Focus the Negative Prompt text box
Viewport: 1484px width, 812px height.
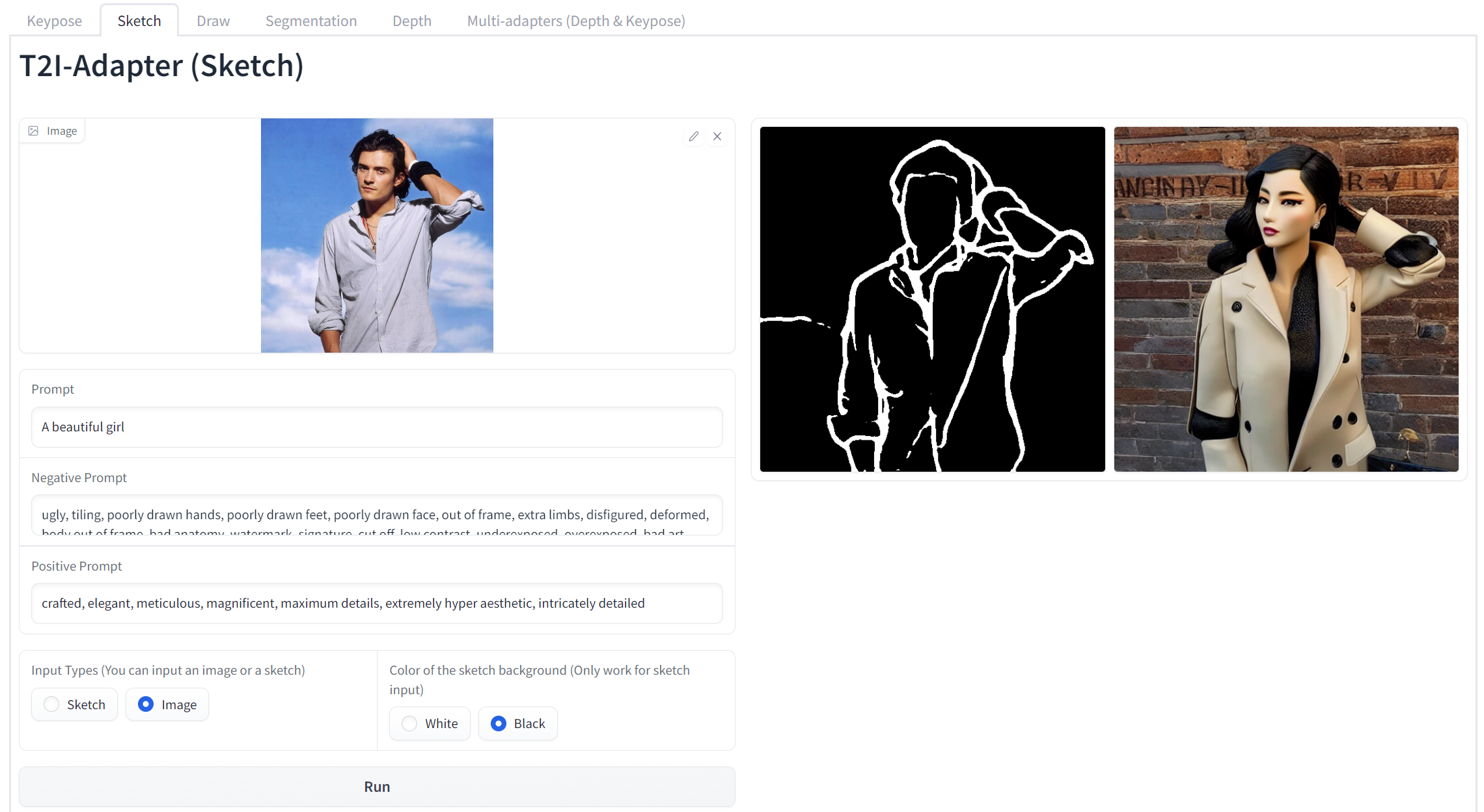[377, 515]
